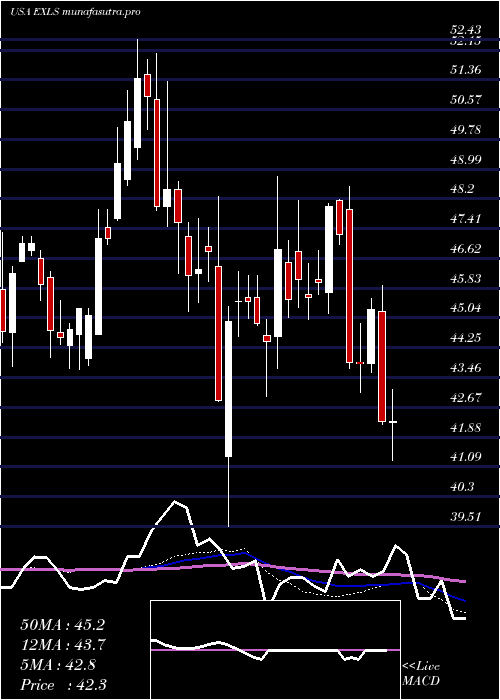Click the 45.83 price axis label
Viewport: 500px width, 700px height.
(x=466, y=279)
